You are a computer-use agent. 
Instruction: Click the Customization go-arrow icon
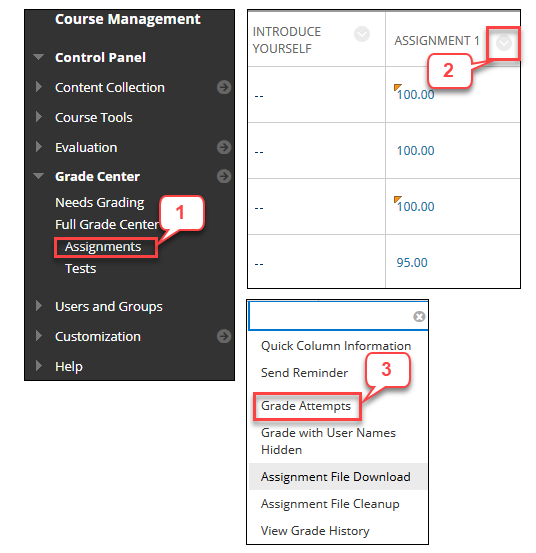(x=224, y=336)
